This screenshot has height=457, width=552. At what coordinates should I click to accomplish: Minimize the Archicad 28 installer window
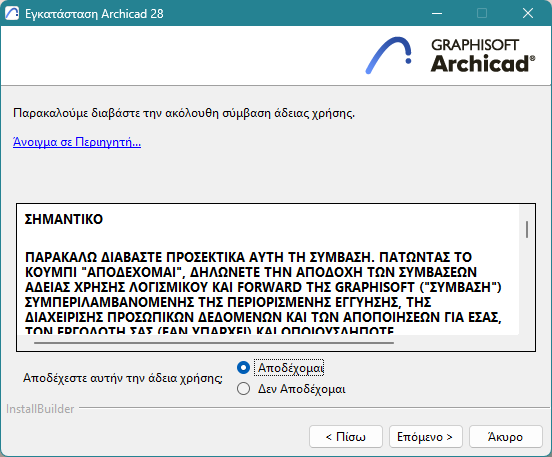click(x=437, y=13)
